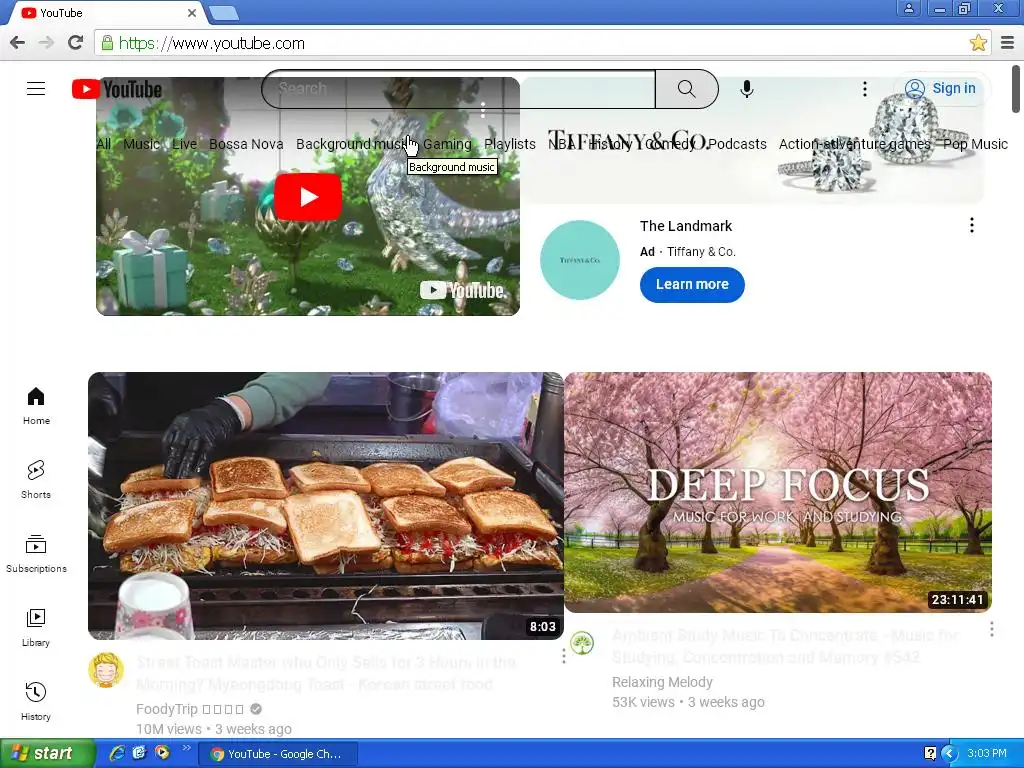This screenshot has width=1024, height=768.
Task: Open Shorts in the sidebar
Action: point(36,480)
